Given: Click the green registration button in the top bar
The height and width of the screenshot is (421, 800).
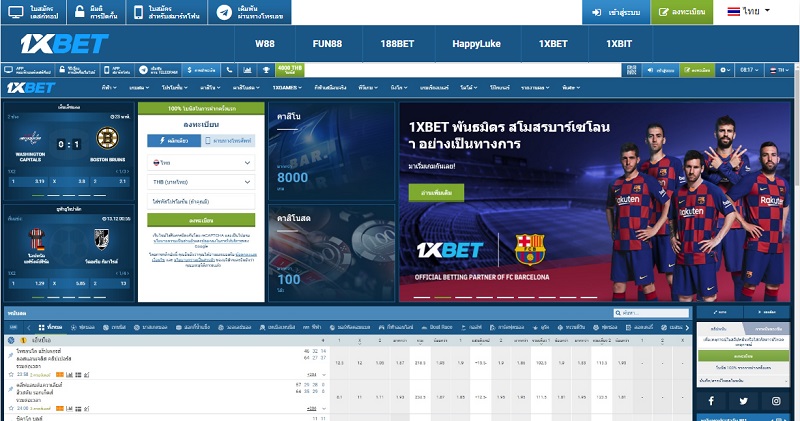Looking at the screenshot, I should pyautogui.click(x=684, y=12).
